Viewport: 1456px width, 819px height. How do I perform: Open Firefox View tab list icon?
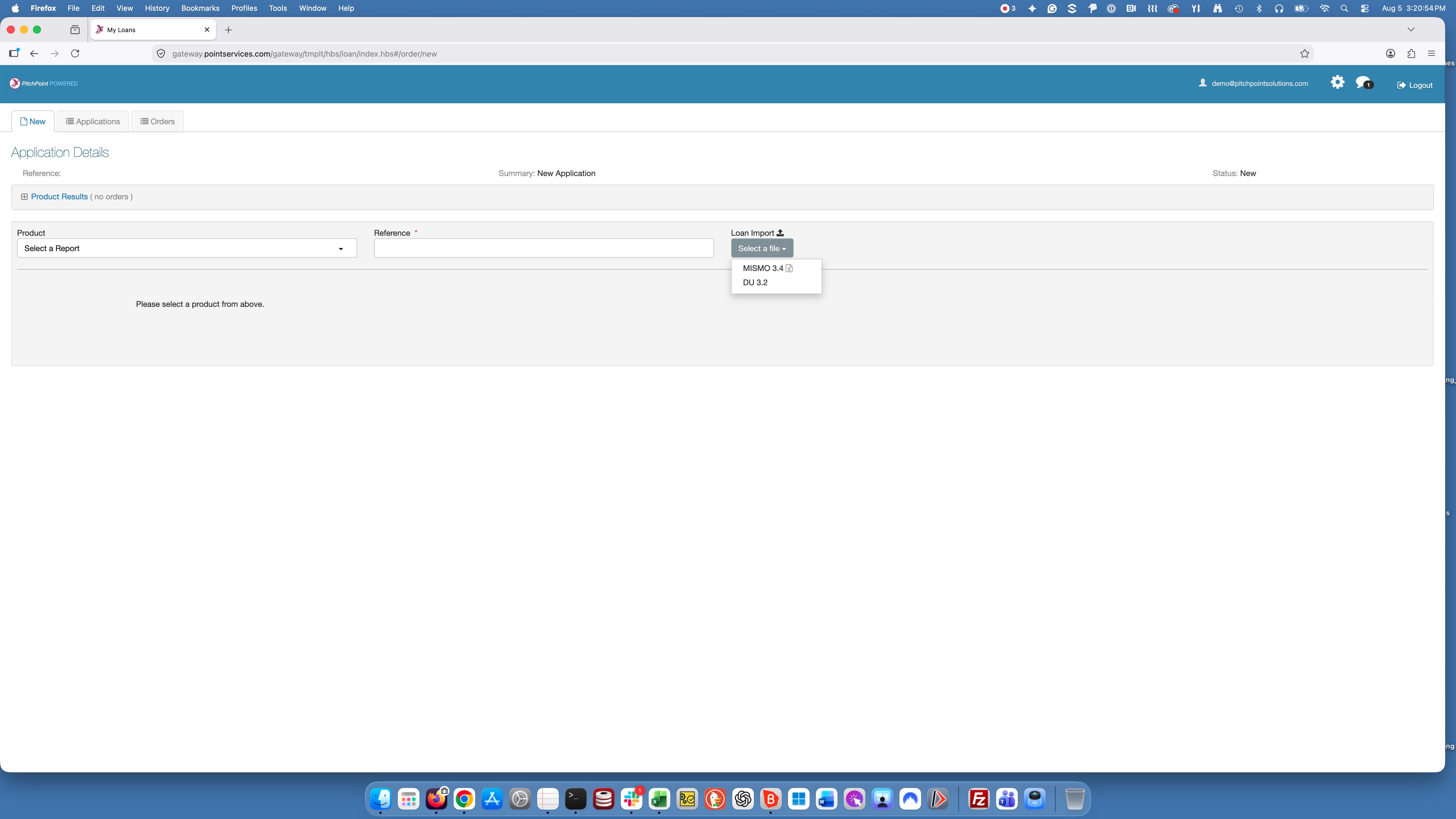pyautogui.click(x=75, y=30)
